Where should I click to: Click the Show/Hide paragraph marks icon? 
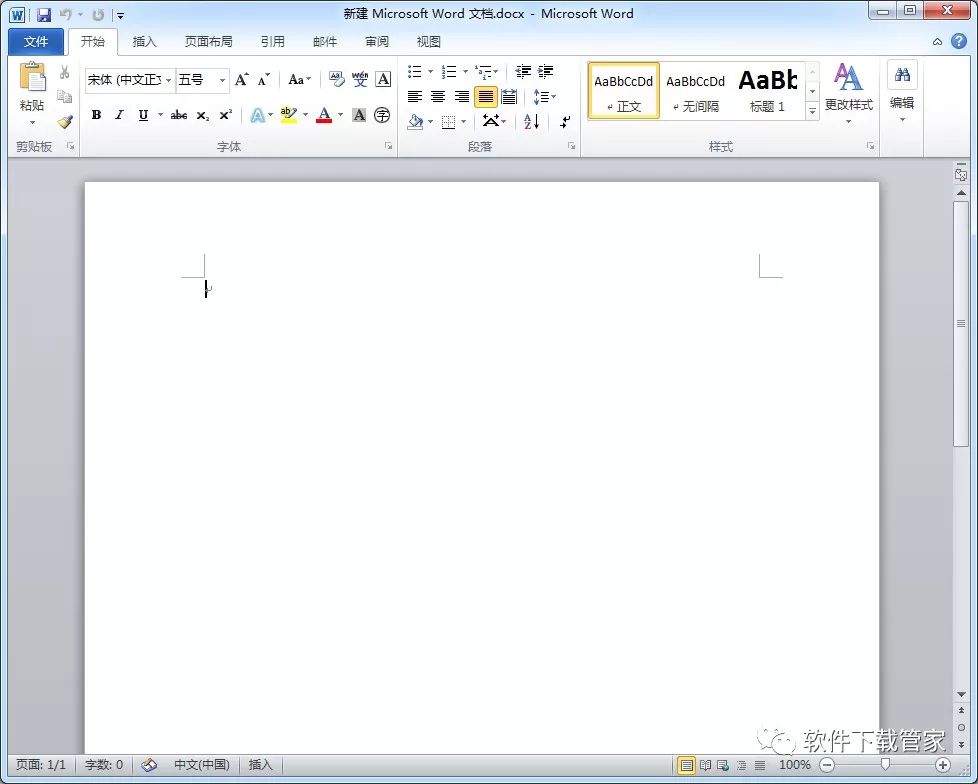[565, 122]
